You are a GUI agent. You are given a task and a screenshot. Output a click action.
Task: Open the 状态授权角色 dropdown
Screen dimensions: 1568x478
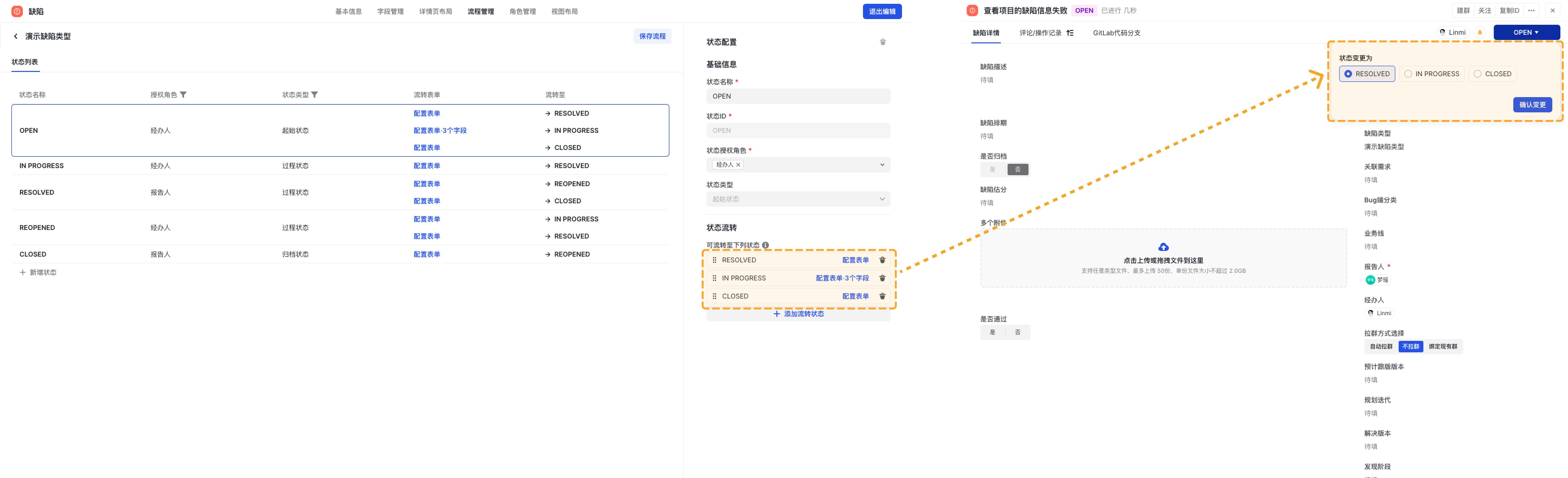point(798,165)
